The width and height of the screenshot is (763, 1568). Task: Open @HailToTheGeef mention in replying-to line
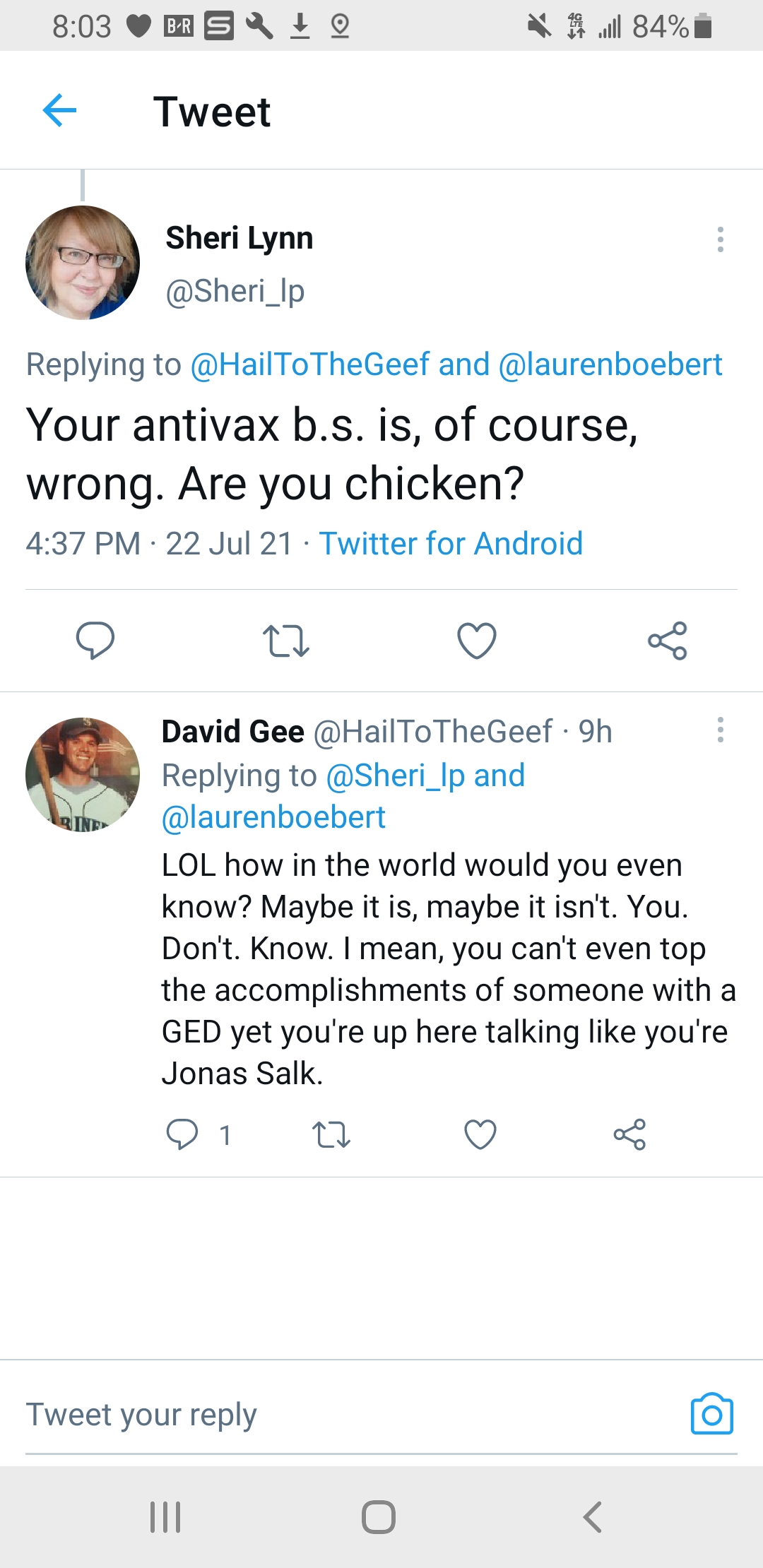[x=310, y=364]
